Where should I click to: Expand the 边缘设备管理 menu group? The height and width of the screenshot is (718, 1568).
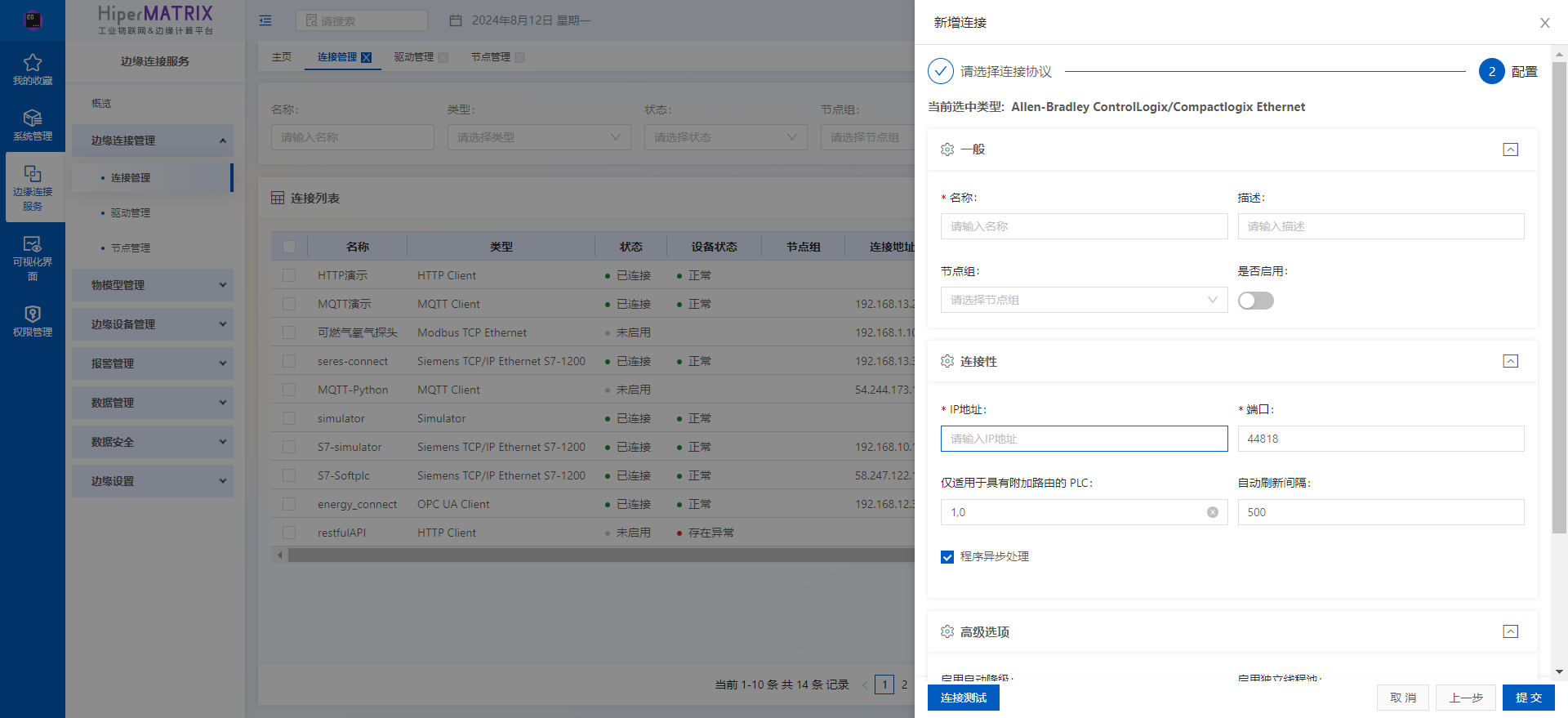[153, 324]
